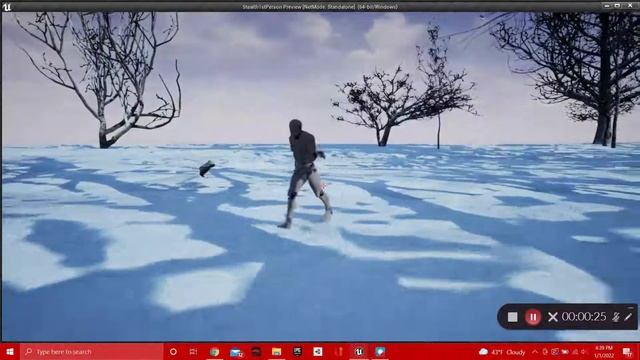Screen dimensions: 640x360
Task: Open the notification center icon
Action: tap(627, 352)
